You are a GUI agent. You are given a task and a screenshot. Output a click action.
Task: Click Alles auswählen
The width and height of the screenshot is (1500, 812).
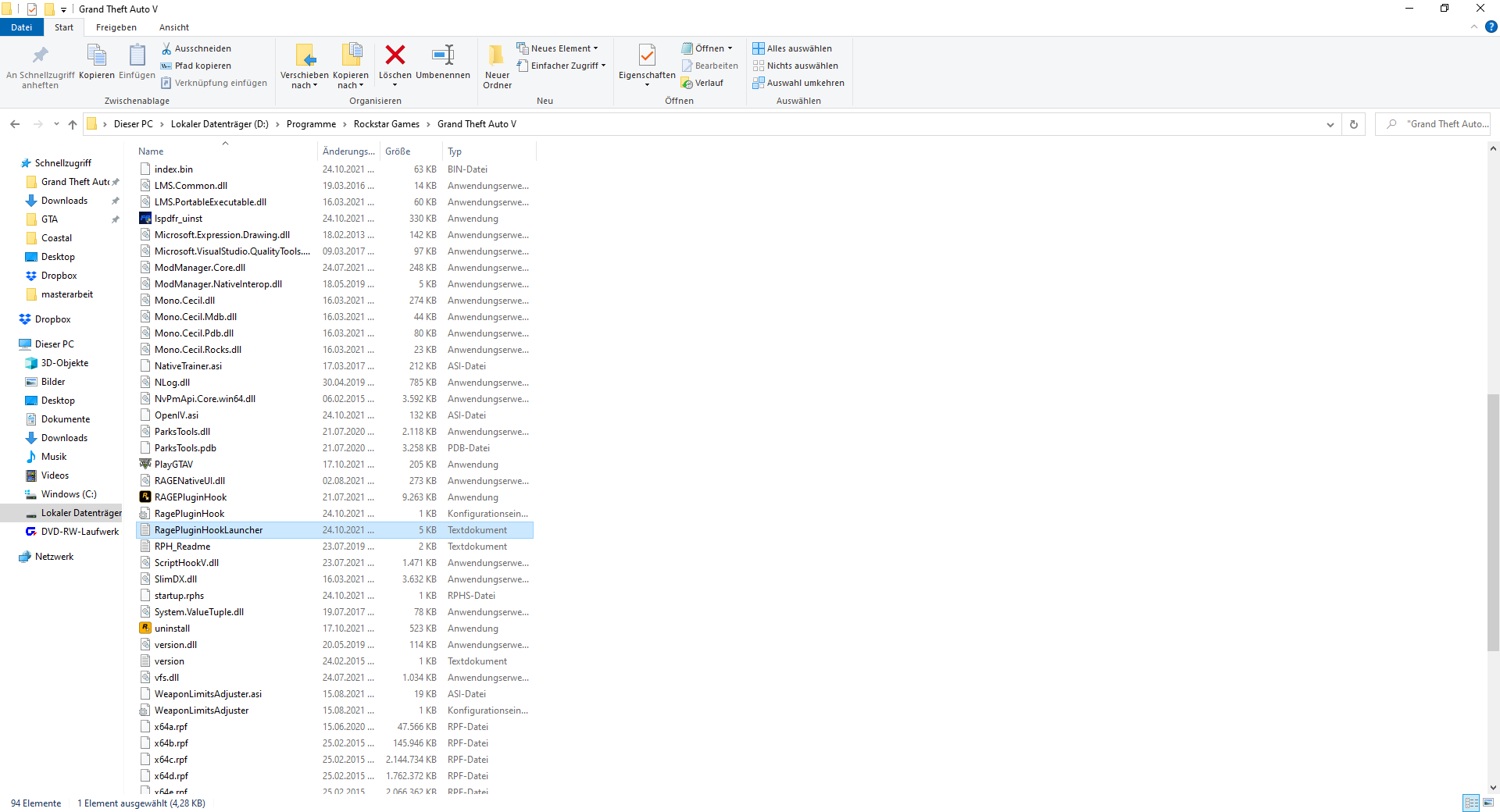click(792, 48)
